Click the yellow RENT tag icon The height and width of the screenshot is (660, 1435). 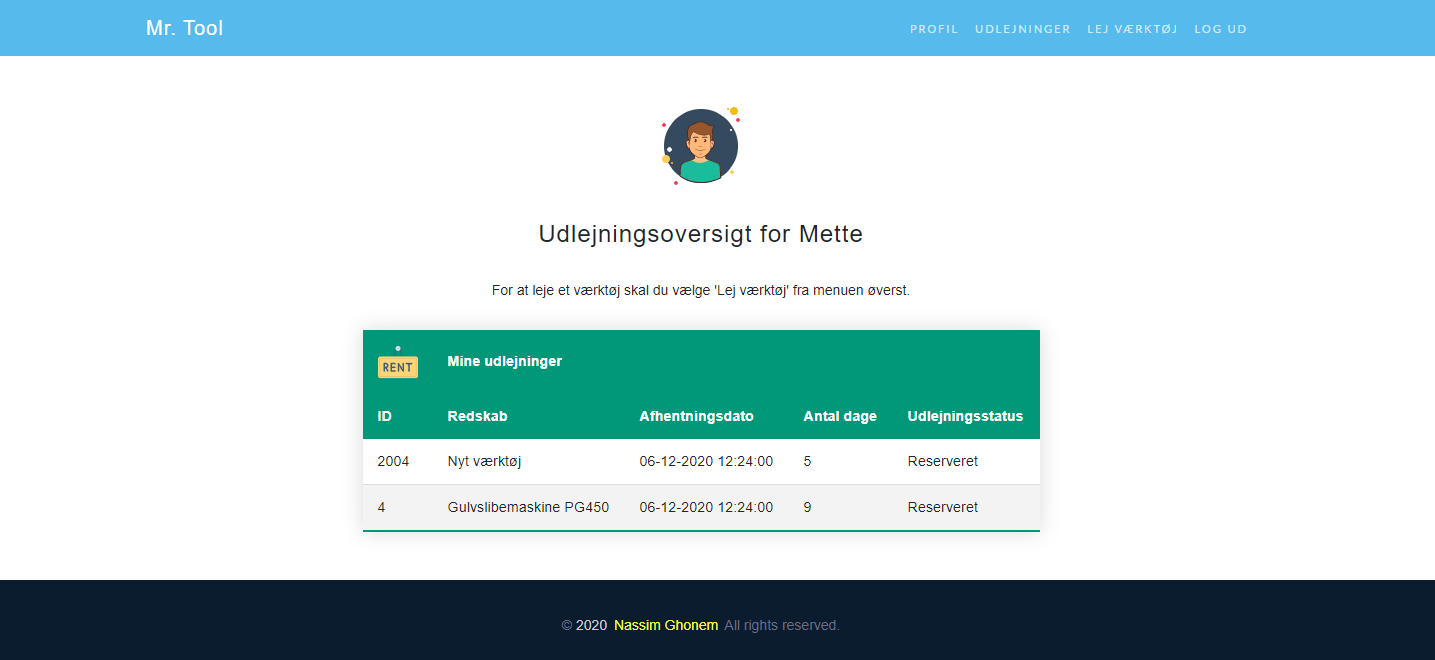tap(397, 365)
